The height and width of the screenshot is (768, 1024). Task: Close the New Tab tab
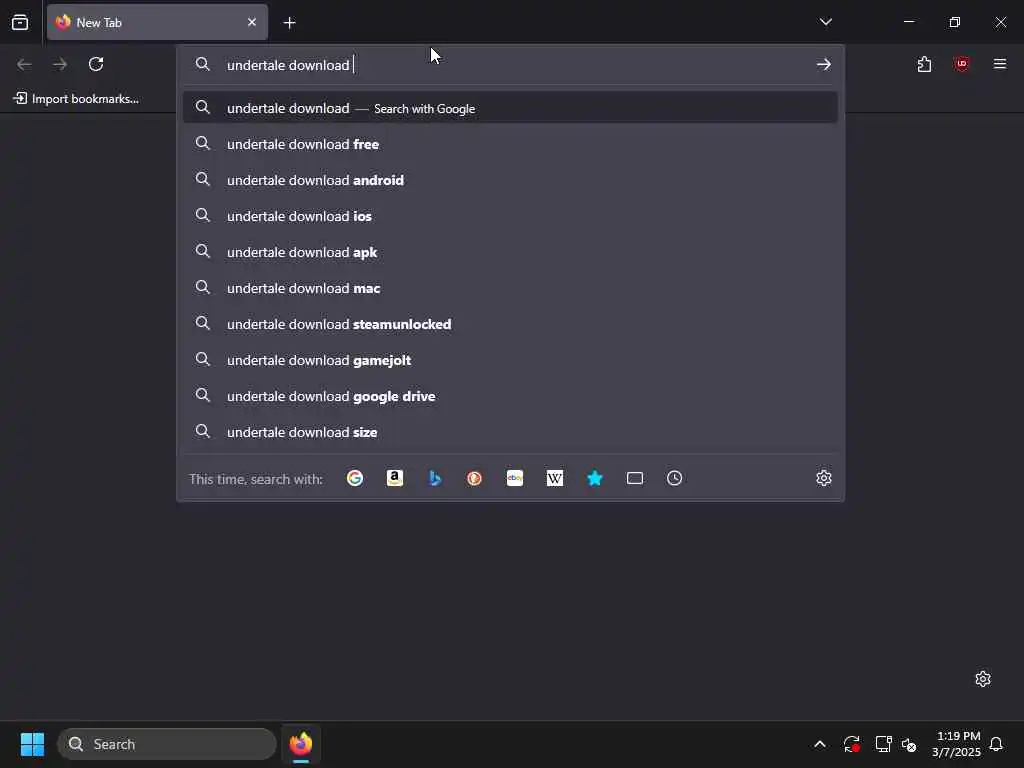click(252, 22)
